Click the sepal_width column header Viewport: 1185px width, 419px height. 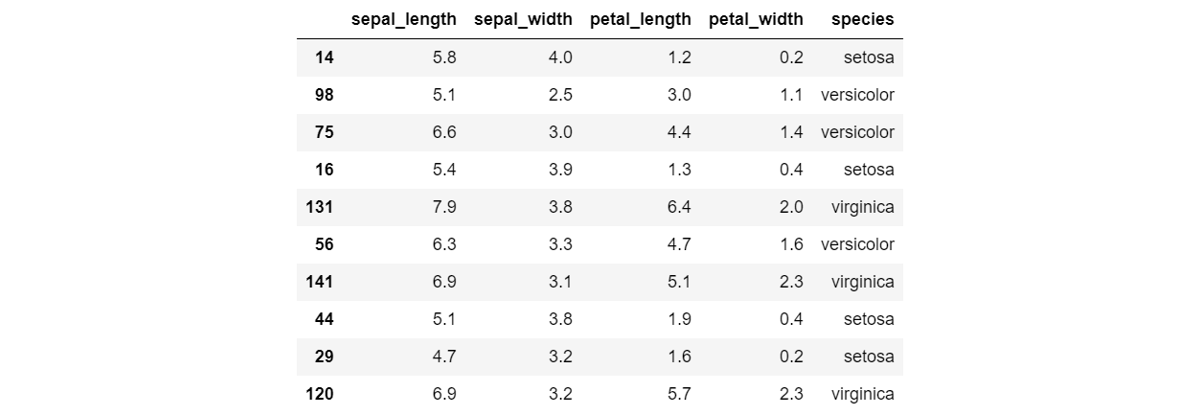523,19
